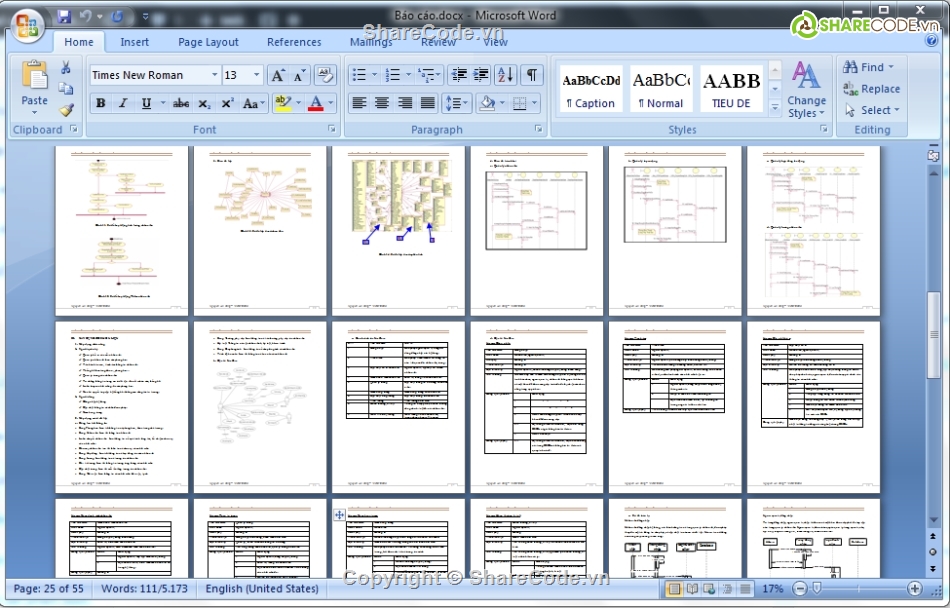
Task: Toggle Bold formatting
Action: (101, 104)
